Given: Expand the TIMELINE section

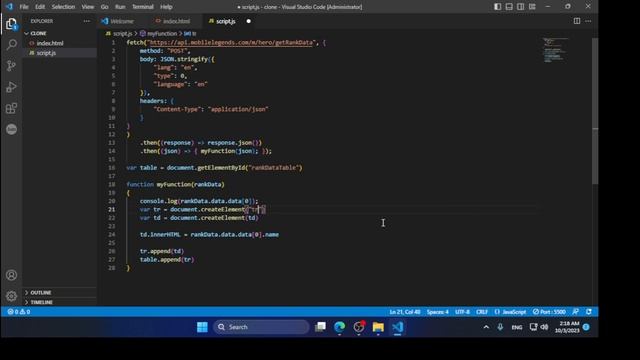Looking at the screenshot, I should pyautogui.click(x=41, y=302).
